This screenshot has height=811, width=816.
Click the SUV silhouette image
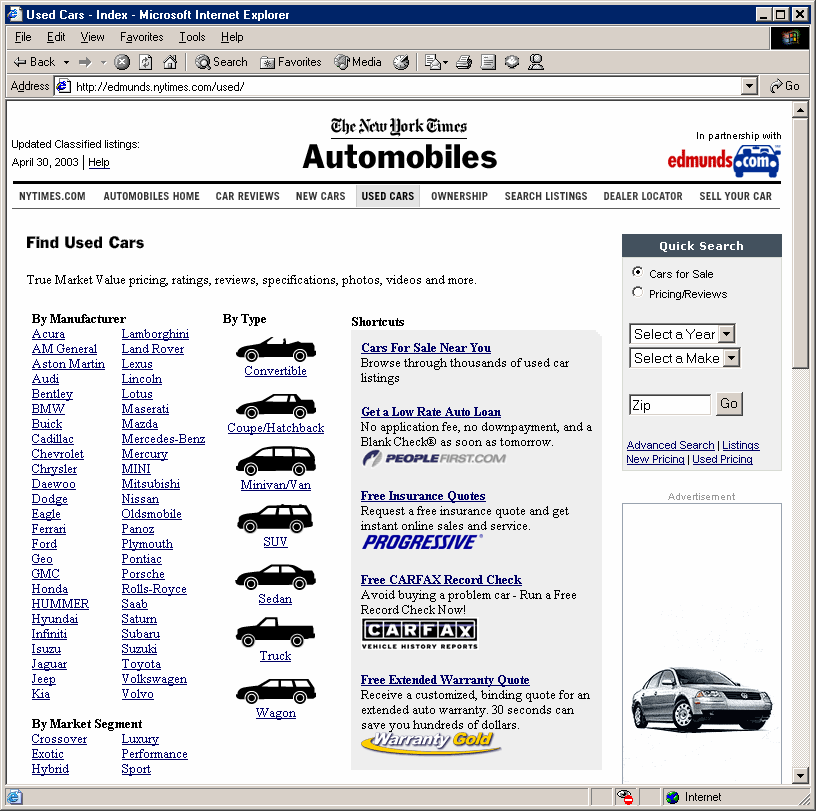275,518
